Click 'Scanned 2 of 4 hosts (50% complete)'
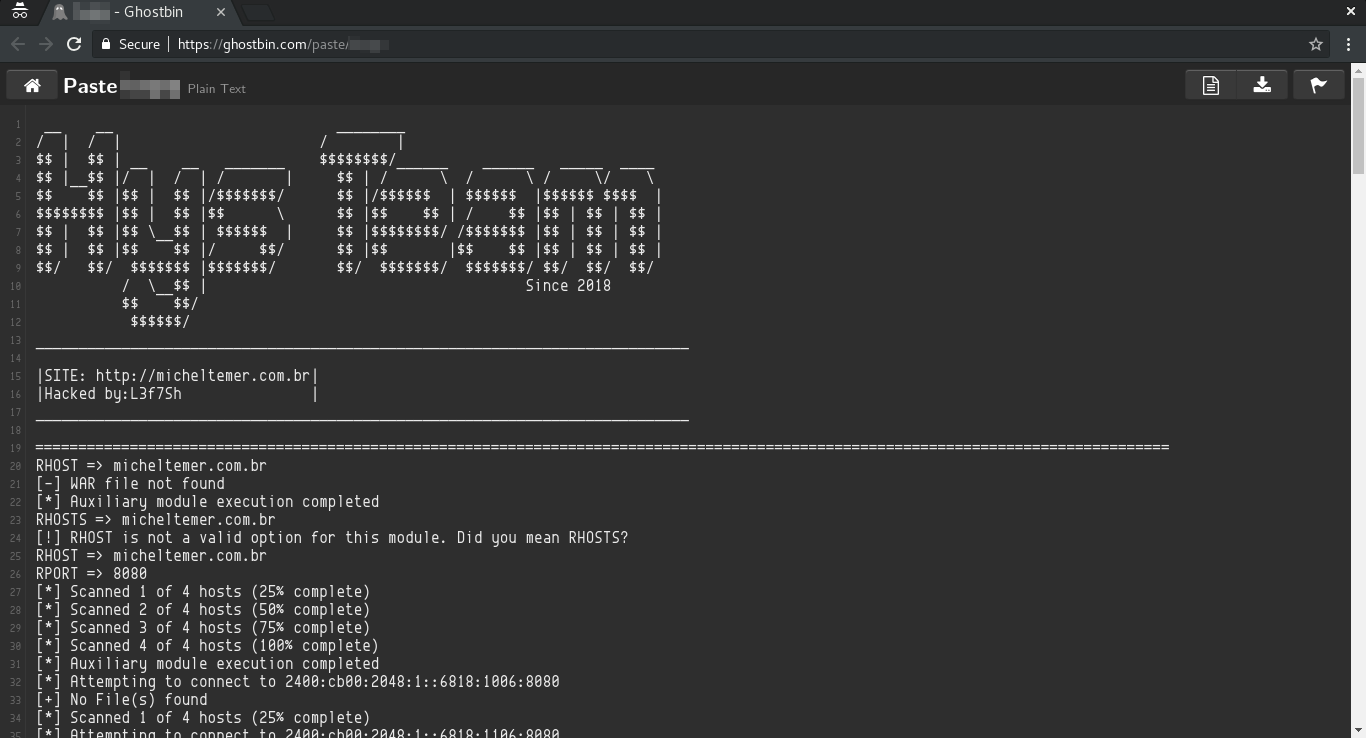This screenshot has height=738, width=1366. tap(203, 610)
